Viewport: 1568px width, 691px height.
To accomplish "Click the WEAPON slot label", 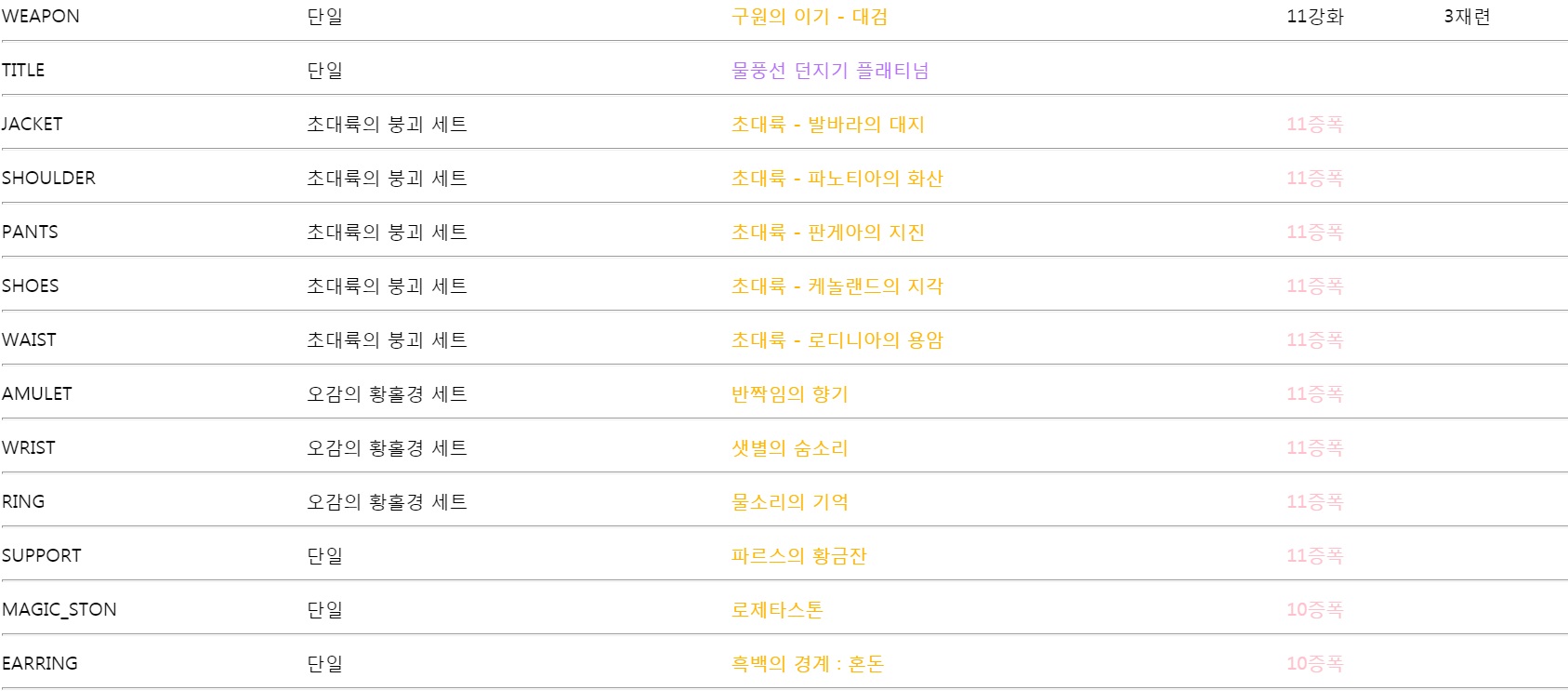I will [41, 17].
